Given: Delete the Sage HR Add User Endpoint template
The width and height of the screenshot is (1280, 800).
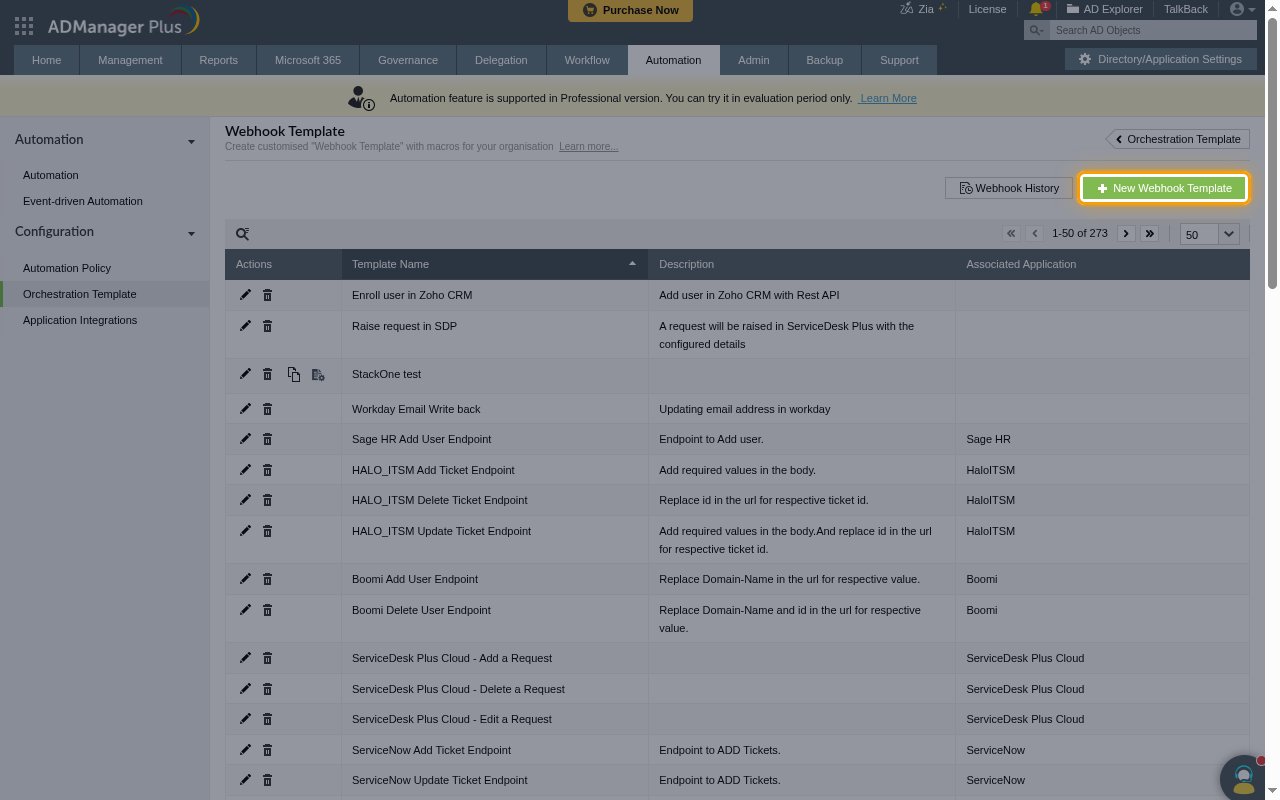Looking at the screenshot, I should point(267,439).
